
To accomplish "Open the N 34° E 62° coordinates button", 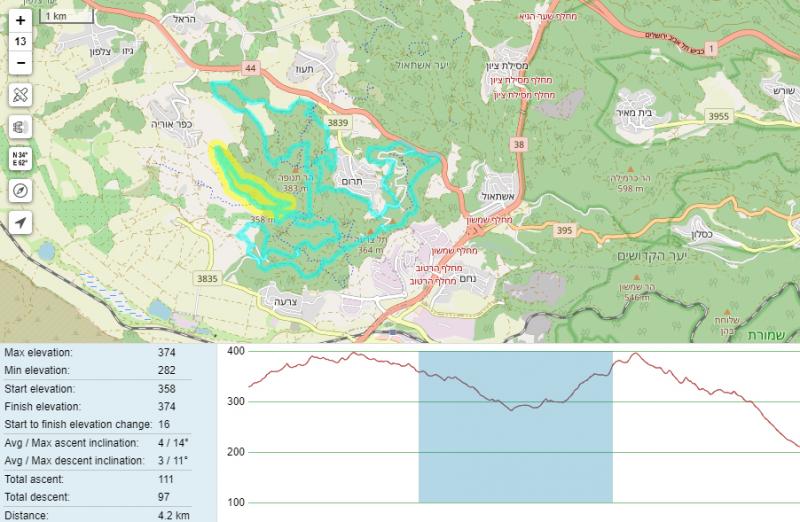I will [x=20, y=158].
